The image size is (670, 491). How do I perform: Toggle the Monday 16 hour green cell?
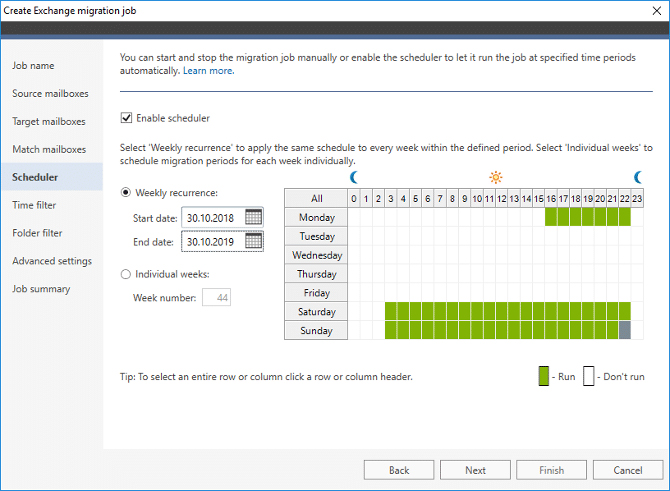(551, 217)
